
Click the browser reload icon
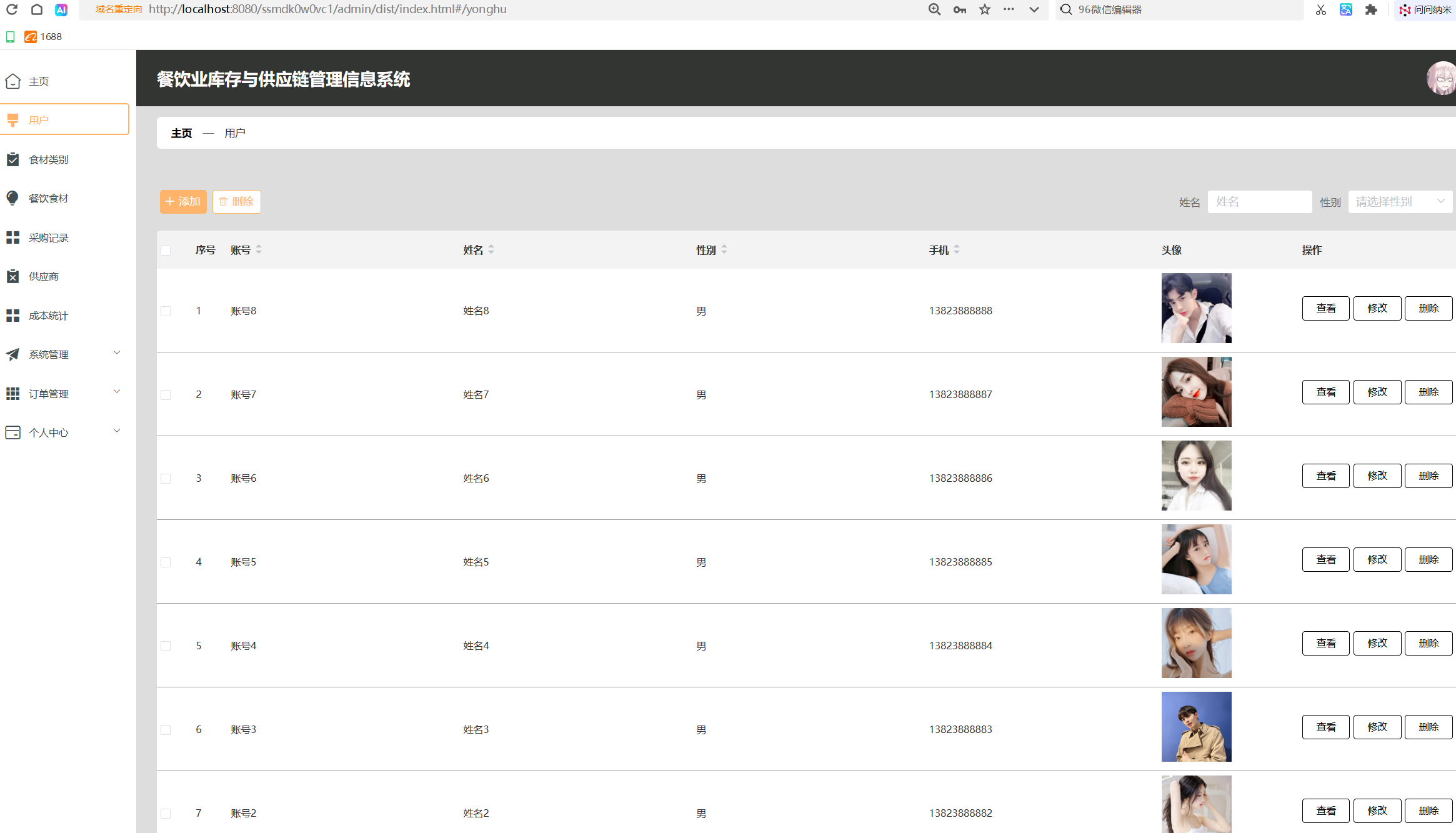coord(12,9)
